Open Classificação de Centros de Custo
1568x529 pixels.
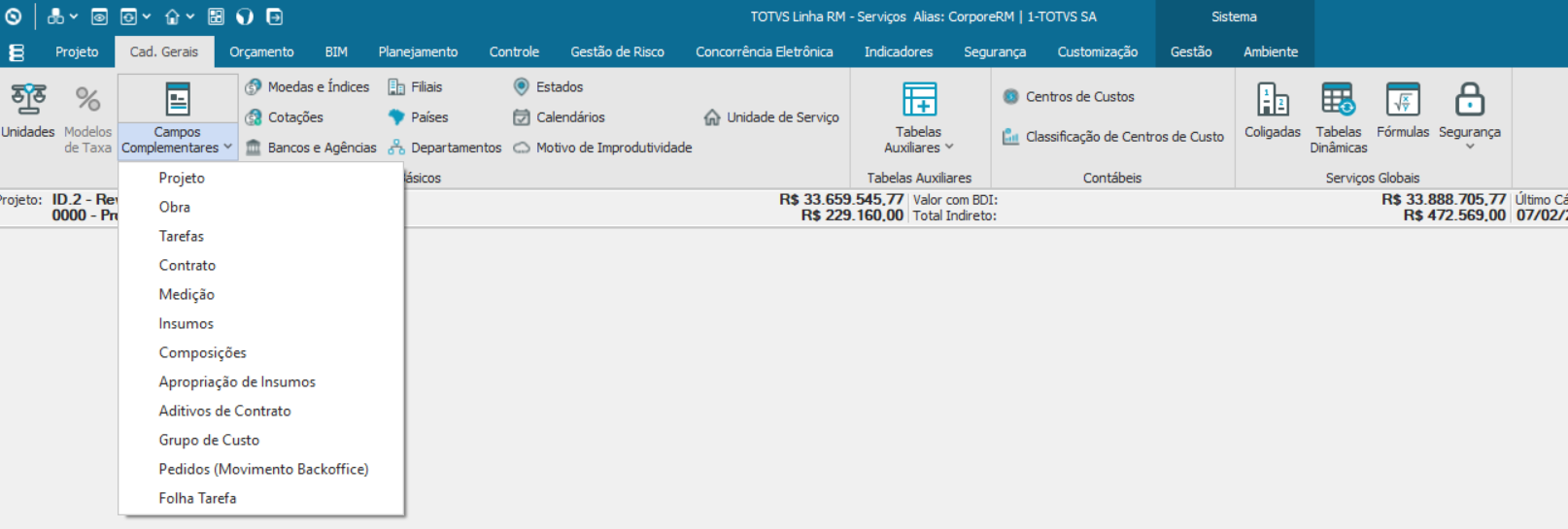click(x=1113, y=137)
